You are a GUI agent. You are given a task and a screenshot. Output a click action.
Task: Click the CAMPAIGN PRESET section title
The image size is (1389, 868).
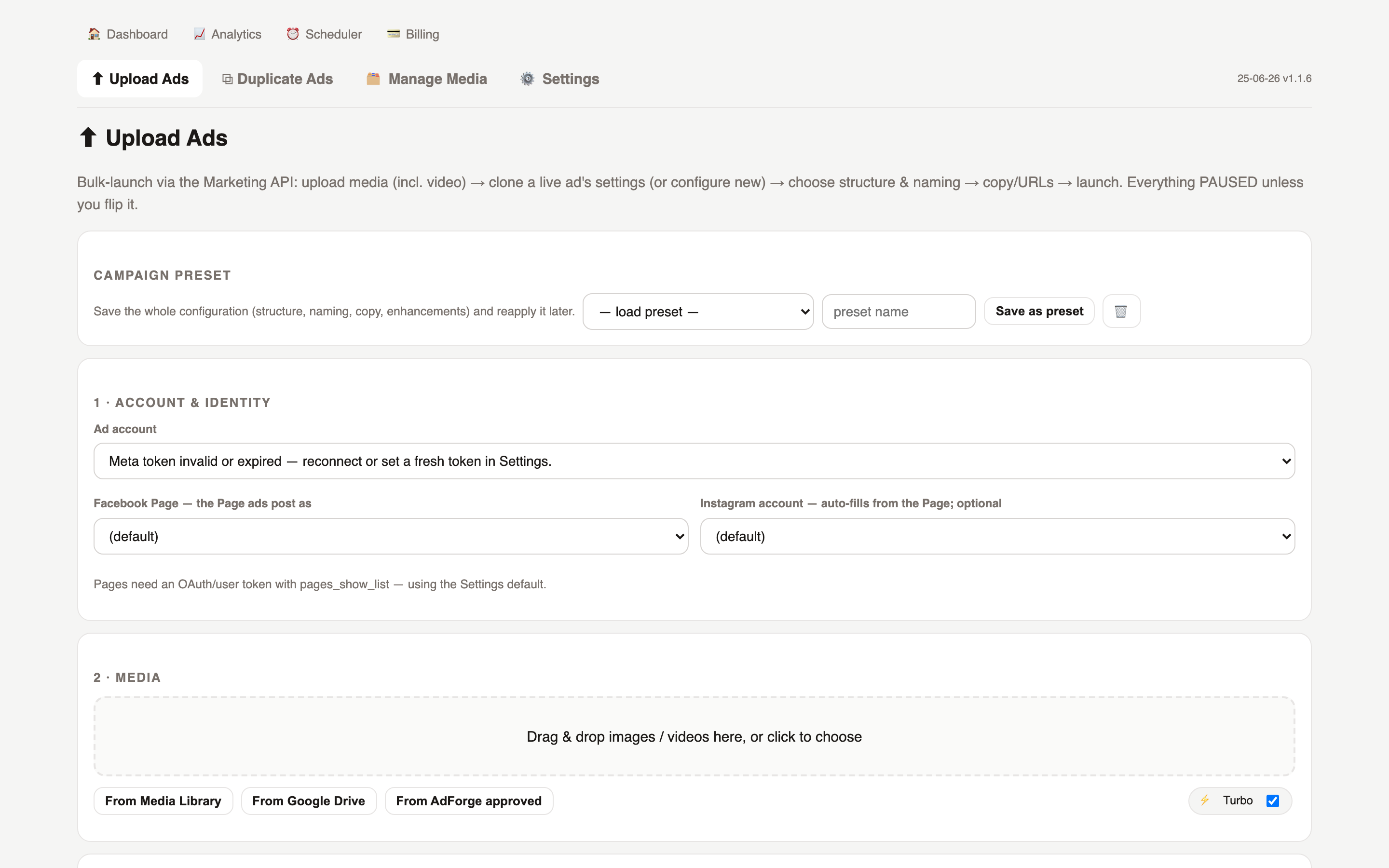coord(163,275)
